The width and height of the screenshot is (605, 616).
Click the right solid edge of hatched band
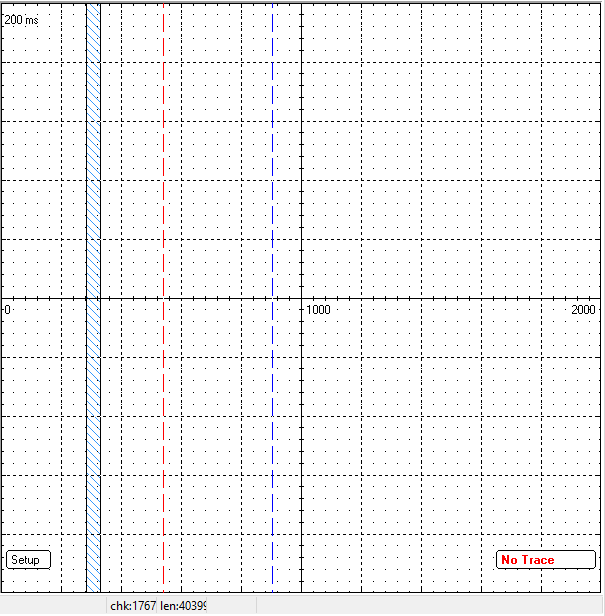tap(100, 200)
